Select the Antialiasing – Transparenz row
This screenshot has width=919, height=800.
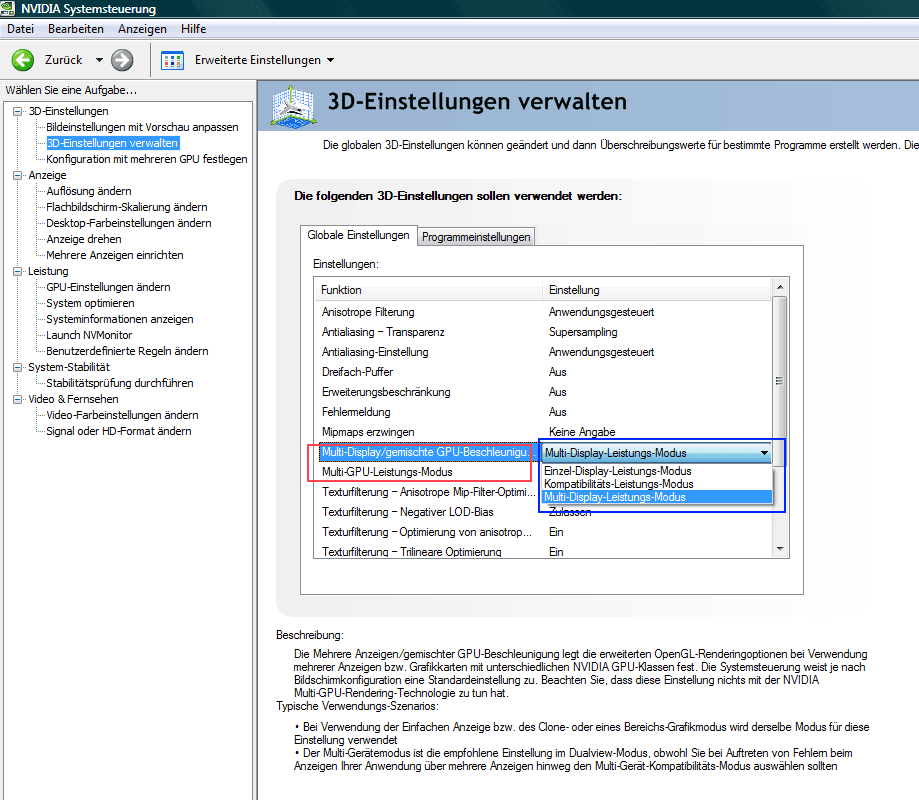542,332
